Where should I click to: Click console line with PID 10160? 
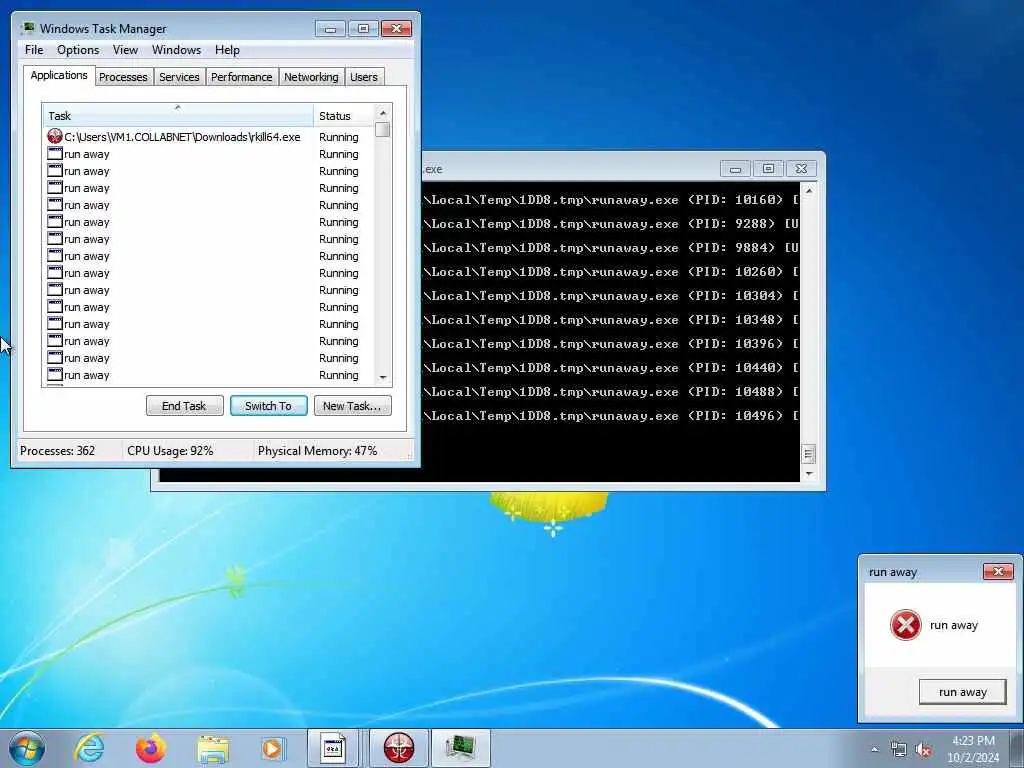click(611, 199)
